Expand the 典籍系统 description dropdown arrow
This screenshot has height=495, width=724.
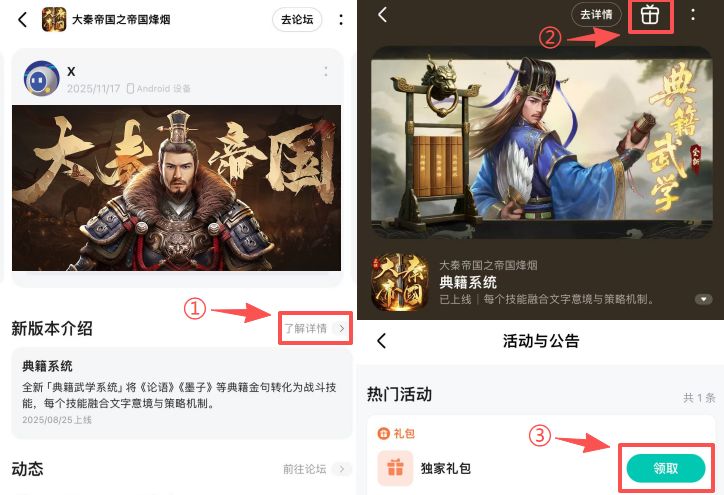(703, 299)
